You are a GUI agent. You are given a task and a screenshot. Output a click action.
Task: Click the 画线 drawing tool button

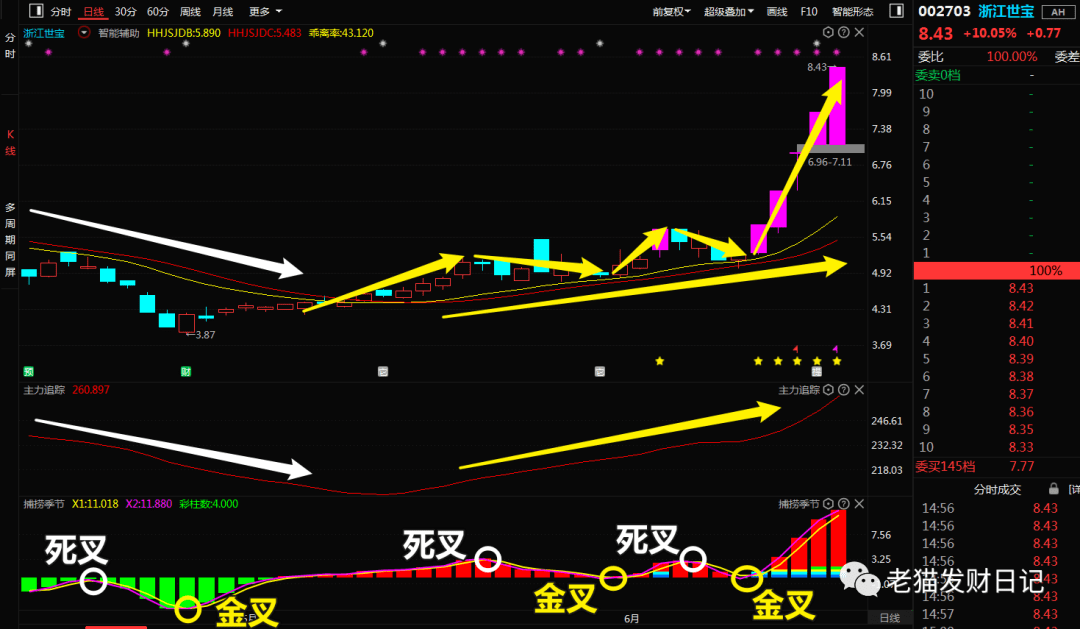coord(777,12)
